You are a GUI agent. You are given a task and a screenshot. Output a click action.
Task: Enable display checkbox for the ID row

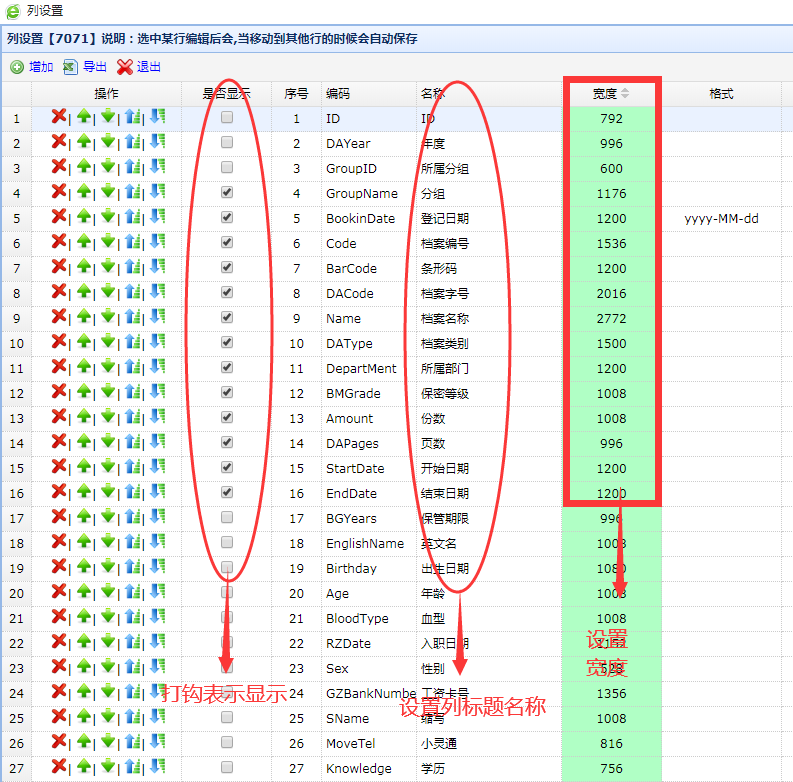click(227, 118)
